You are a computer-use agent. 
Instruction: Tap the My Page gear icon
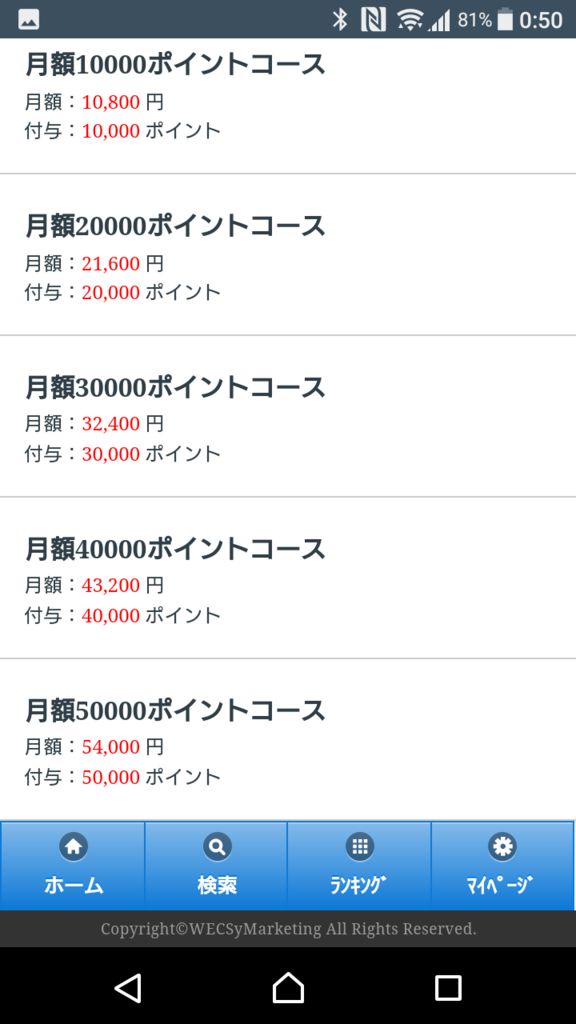(x=502, y=847)
